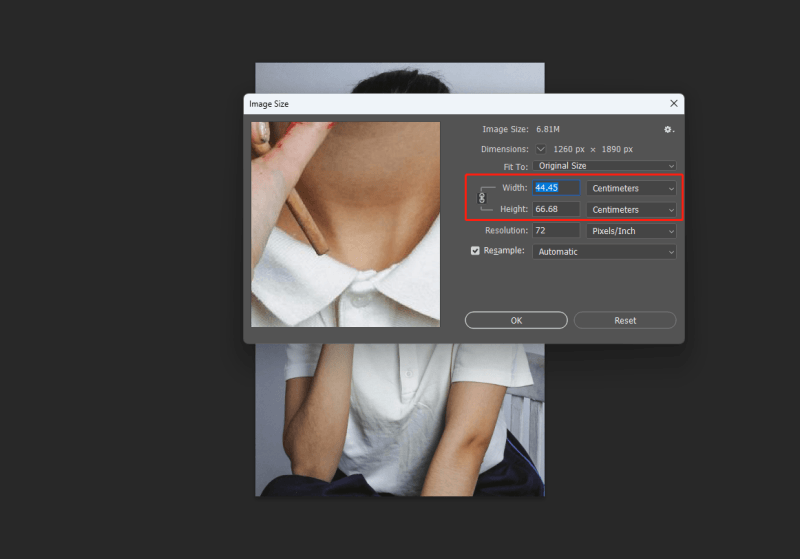
Task: Click the Resolution label text
Action: pyautogui.click(x=505, y=231)
